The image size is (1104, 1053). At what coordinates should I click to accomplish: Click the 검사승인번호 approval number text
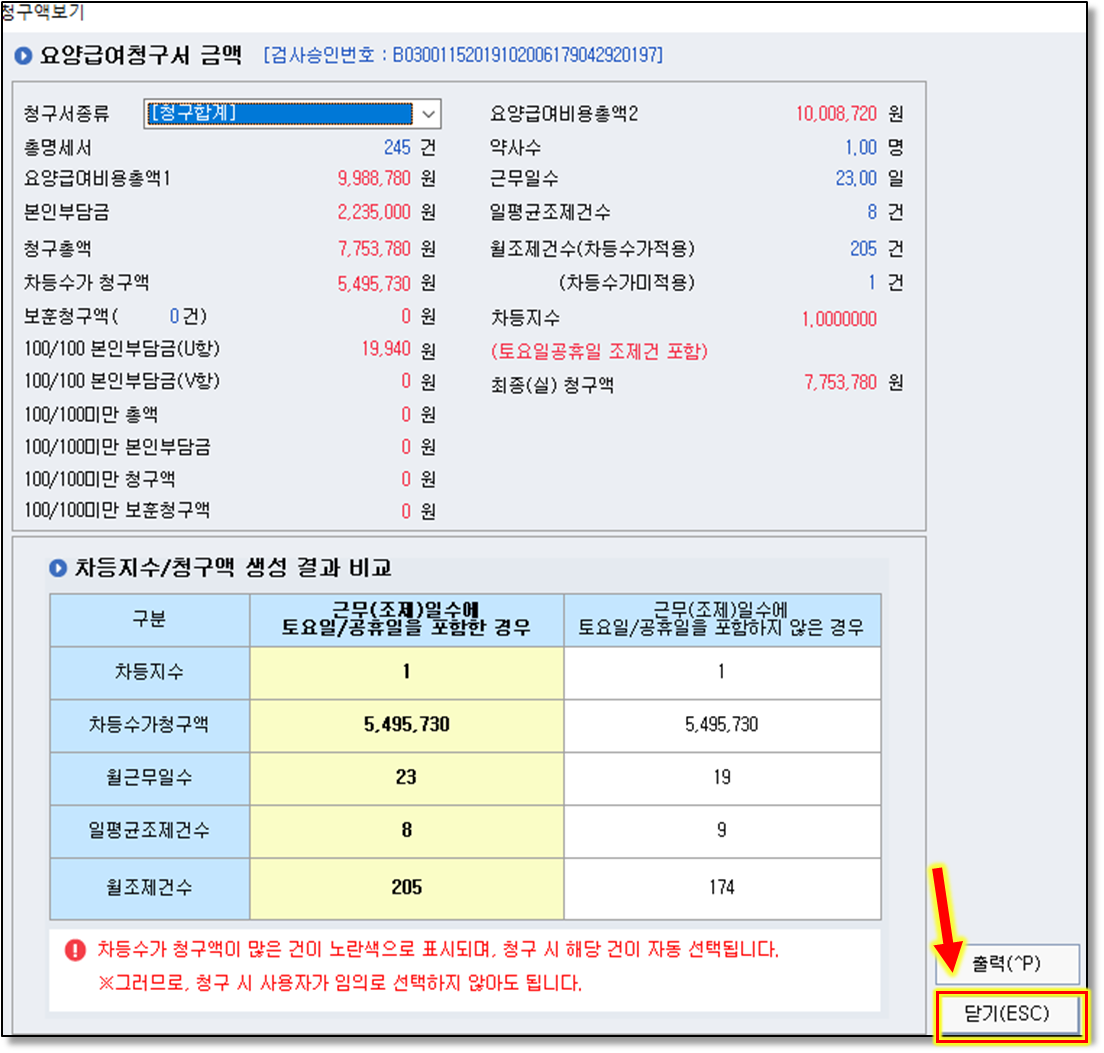click(463, 55)
